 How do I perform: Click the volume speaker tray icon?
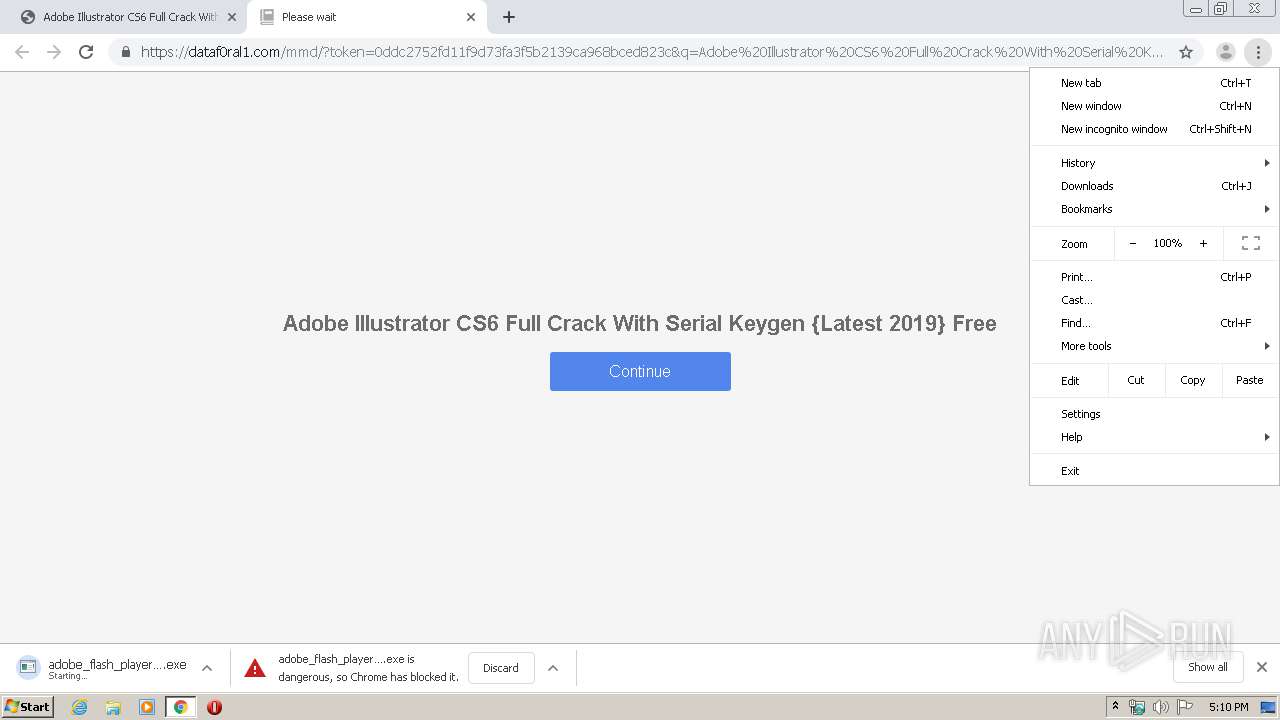click(x=1161, y=707)
